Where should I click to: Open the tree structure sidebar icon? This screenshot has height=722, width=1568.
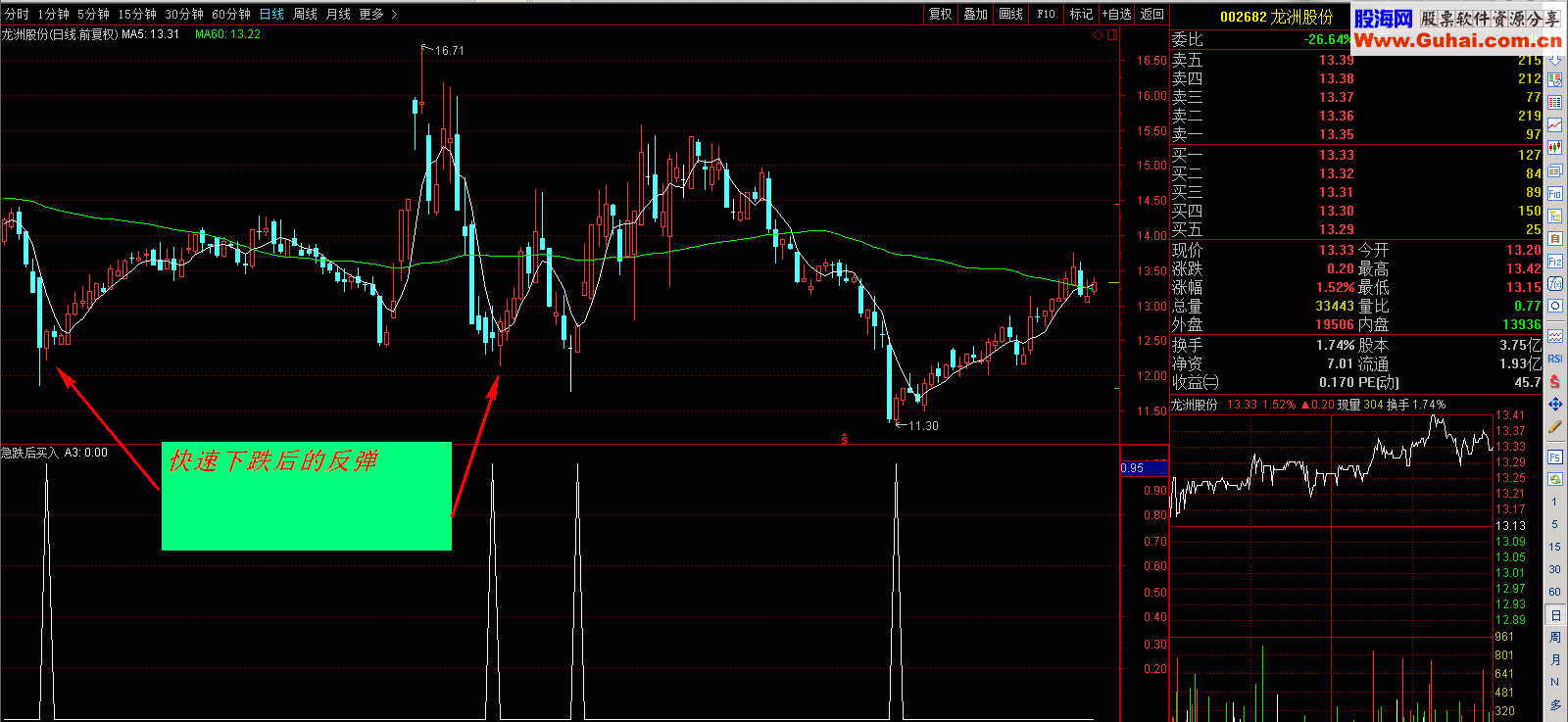tap(1555, 216)
